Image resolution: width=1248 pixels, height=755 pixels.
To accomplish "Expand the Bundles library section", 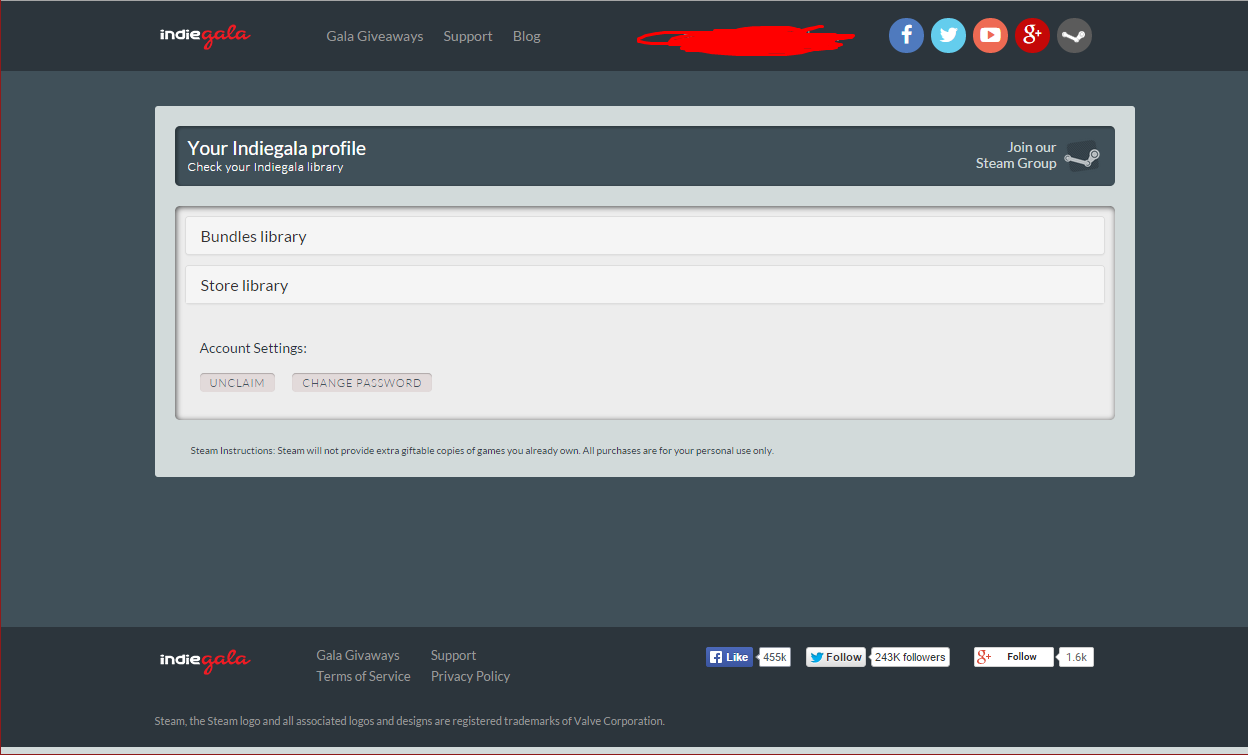I will coord(644,236).
